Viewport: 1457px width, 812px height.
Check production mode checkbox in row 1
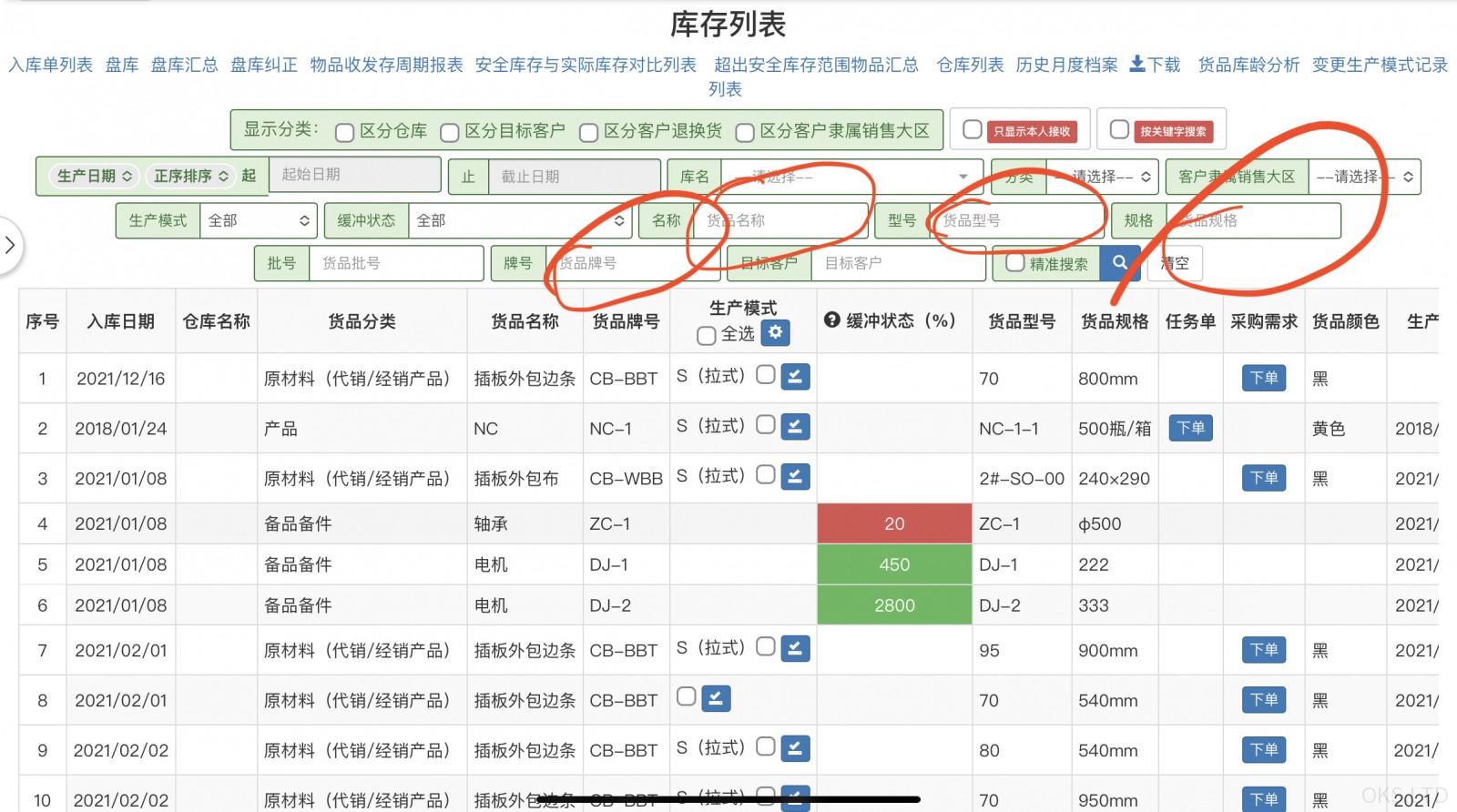click(x=766, y=374)
